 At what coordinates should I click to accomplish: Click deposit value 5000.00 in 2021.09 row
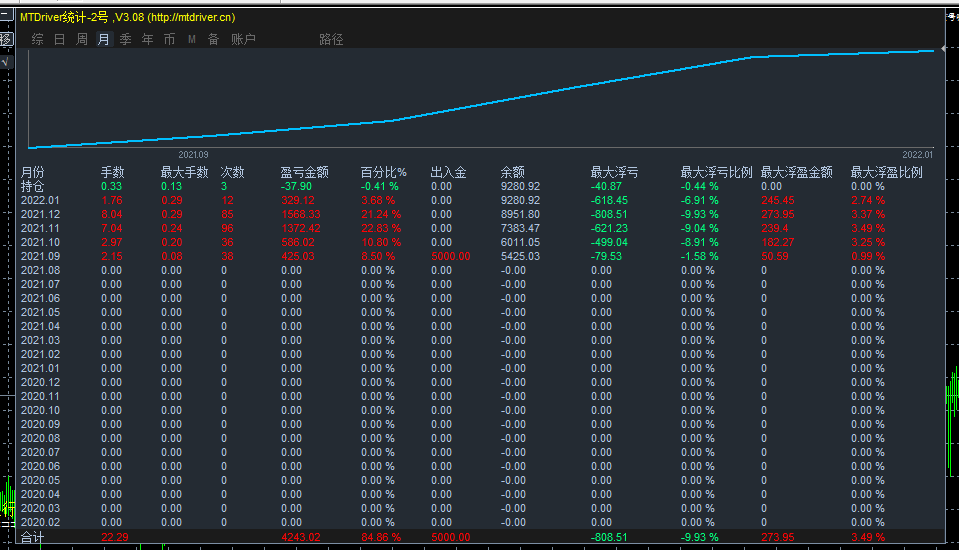tap(451, 256)
